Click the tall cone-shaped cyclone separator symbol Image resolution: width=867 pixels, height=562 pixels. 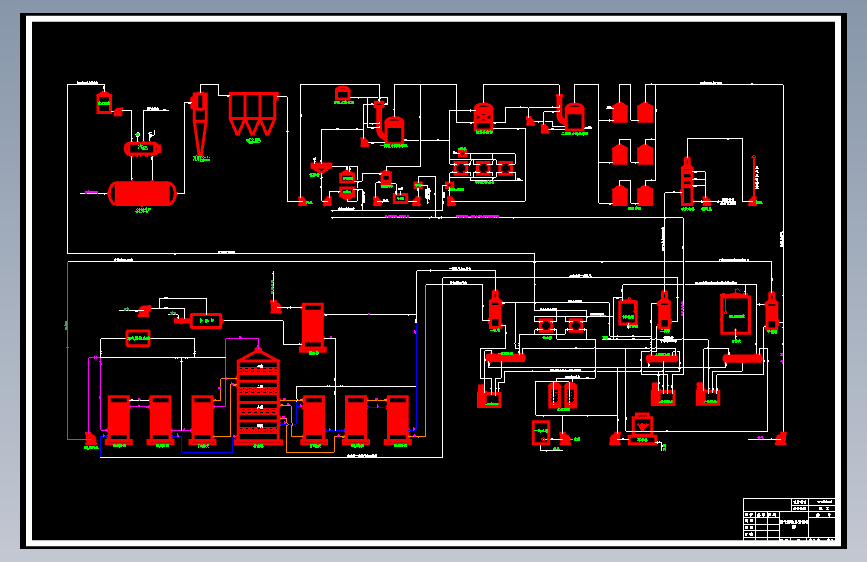(x=199, y=124)
